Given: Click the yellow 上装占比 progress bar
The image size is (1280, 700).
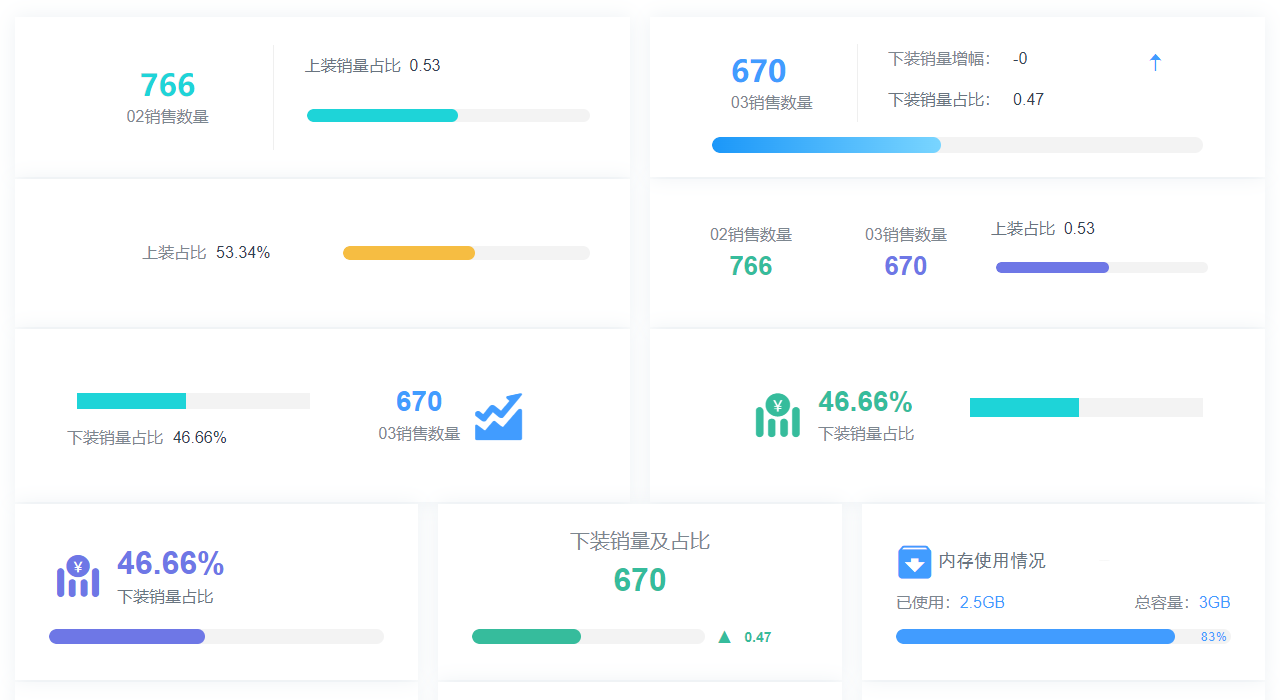Looking at the screenshot, I should pos(409,252).
